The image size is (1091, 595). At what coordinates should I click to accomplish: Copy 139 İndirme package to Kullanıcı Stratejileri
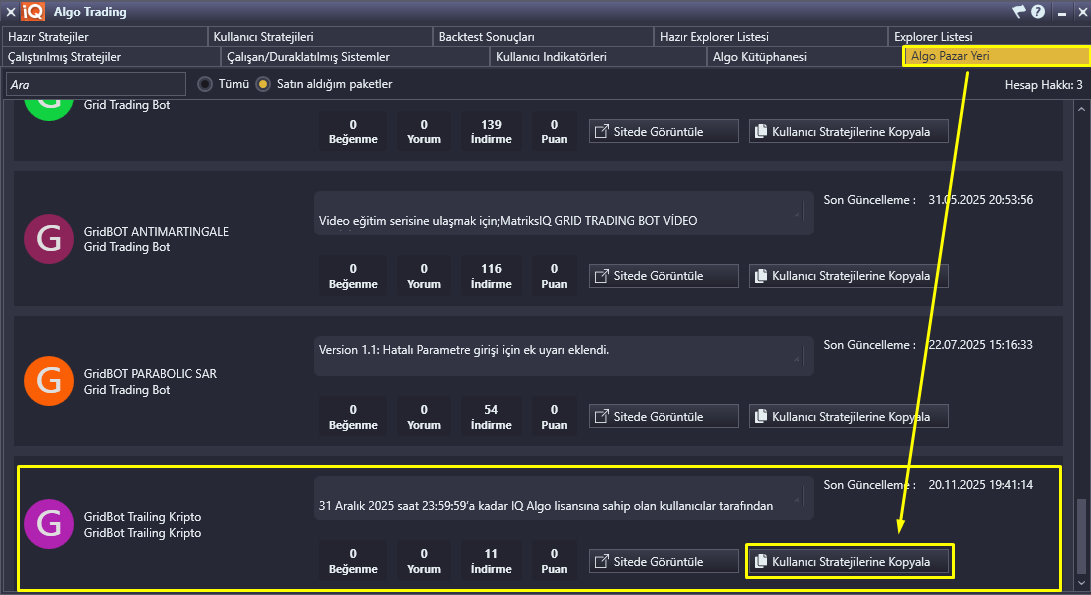click(849, 132)
